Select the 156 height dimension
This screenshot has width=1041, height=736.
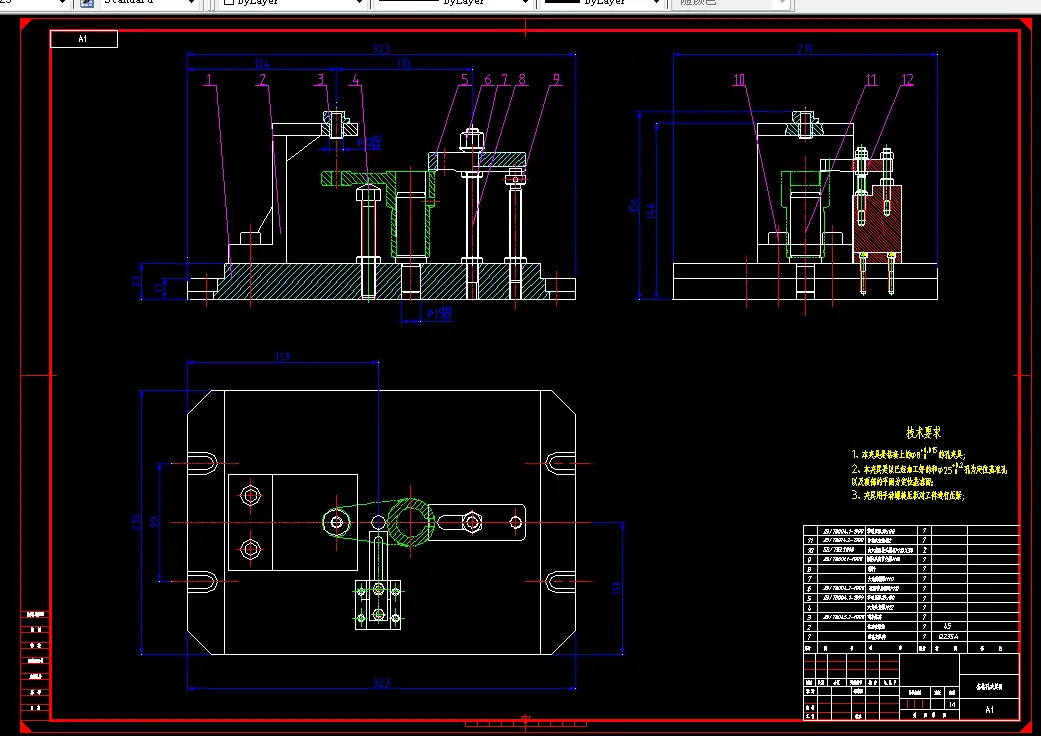click(633, 206)
